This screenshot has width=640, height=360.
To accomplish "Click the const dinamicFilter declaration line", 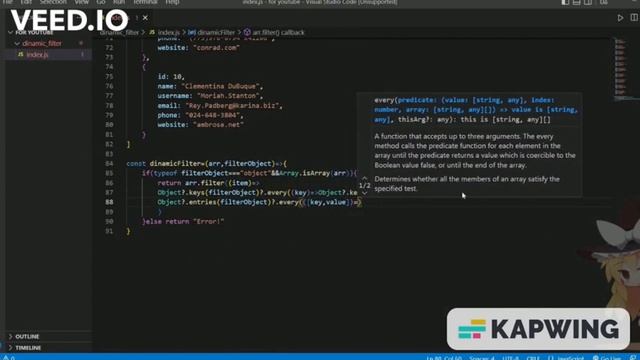I will click(207, 164).
